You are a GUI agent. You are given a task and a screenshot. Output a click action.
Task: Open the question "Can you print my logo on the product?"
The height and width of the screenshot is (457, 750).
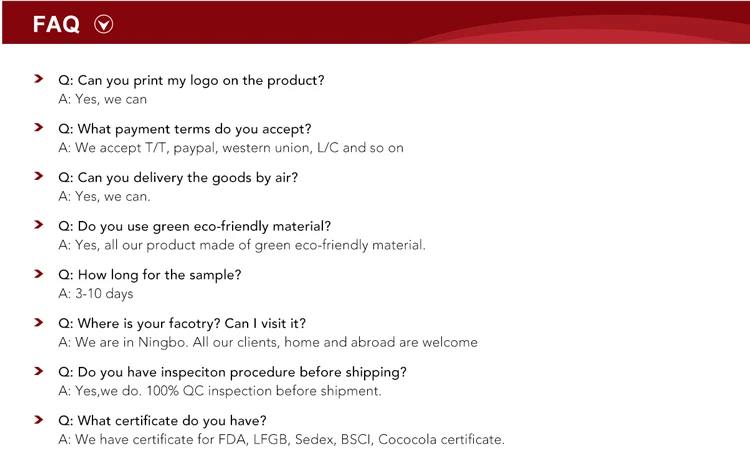click(191, 80)
